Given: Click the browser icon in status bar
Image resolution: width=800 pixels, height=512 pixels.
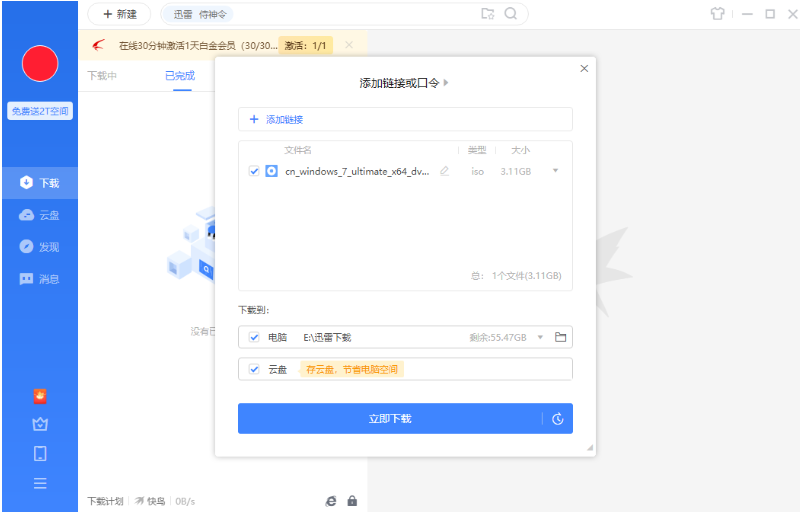Looking at the screenshot, I should coord(331,500).
